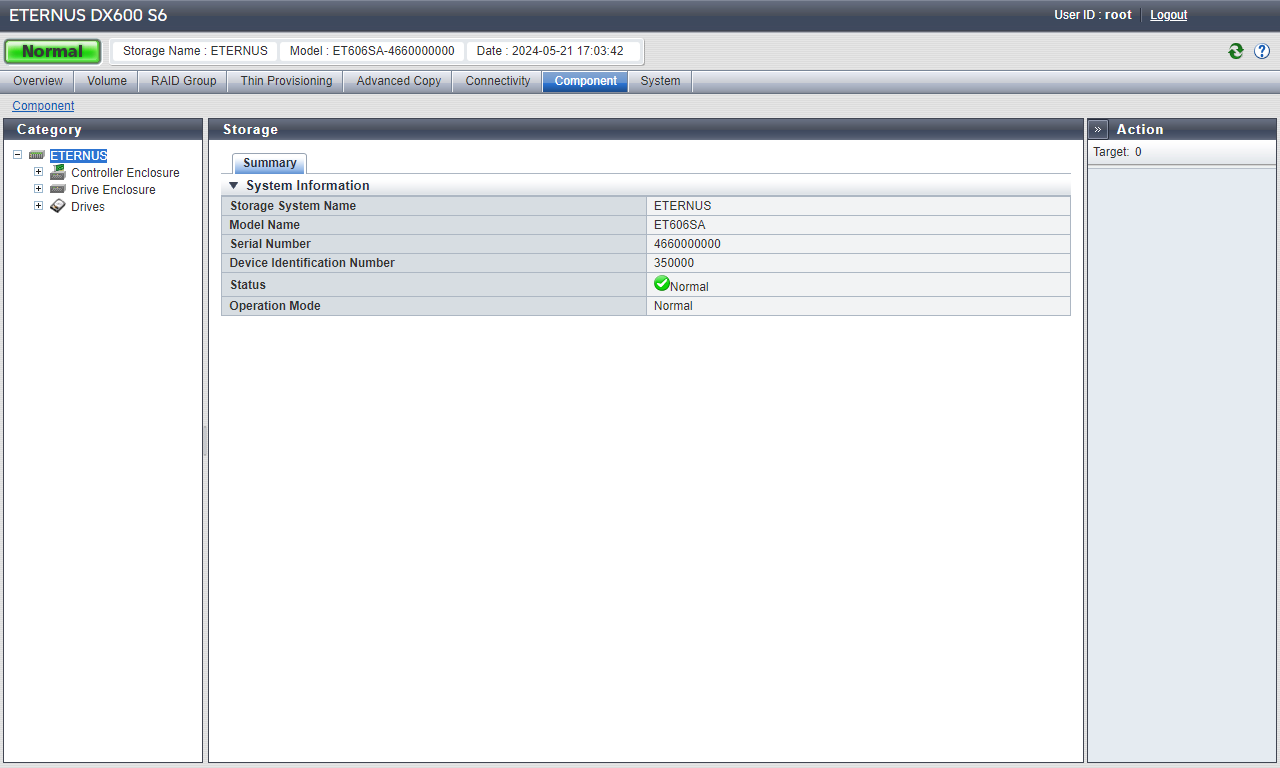Collapse the Action panel with arrow button
This screenshot has height=768, width=1280.
(1098, 129)
